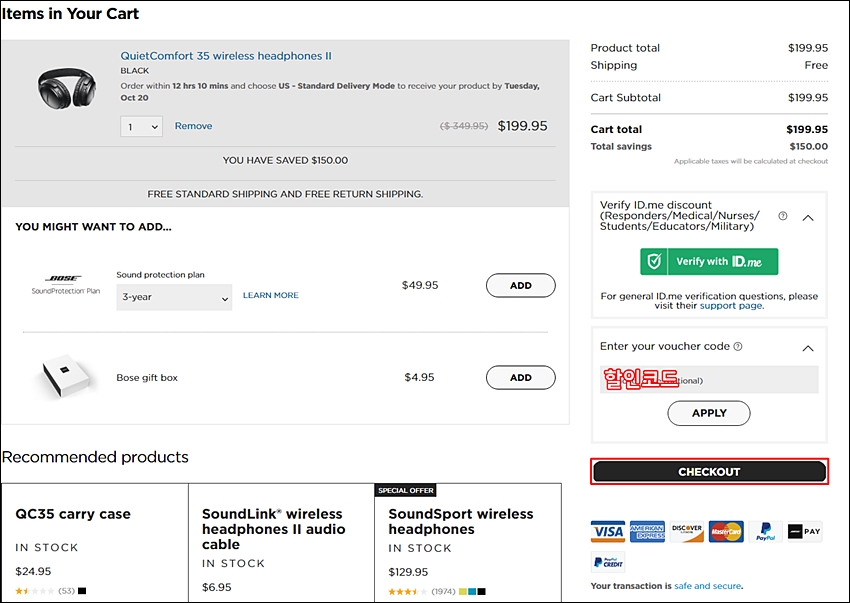Click the QC35 carry case star rating
Viewport: 850px width, 603px height.
(35, 591)
